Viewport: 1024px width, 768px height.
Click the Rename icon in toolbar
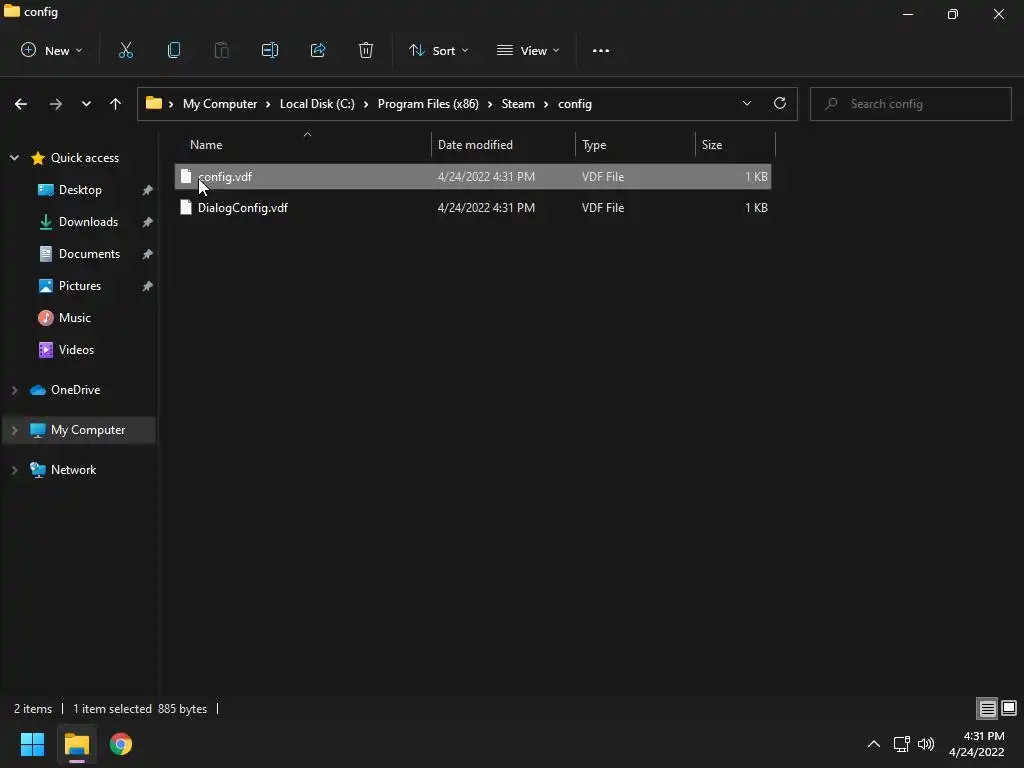pyautogui.click(x=270, y=50)
